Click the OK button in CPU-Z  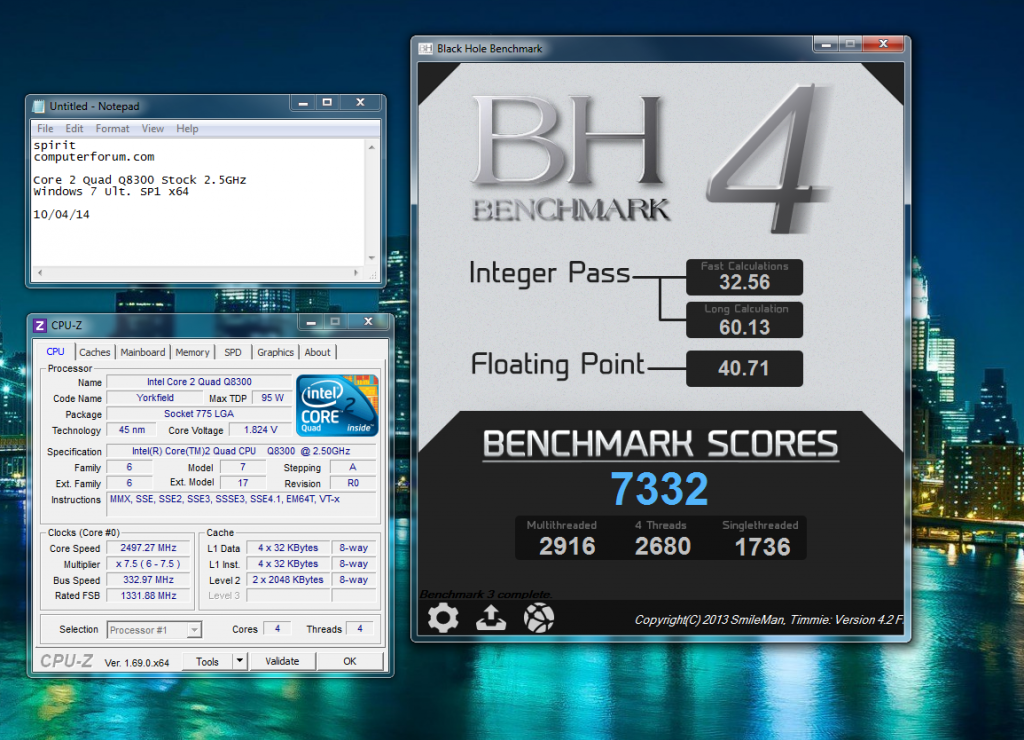(350, 661)
